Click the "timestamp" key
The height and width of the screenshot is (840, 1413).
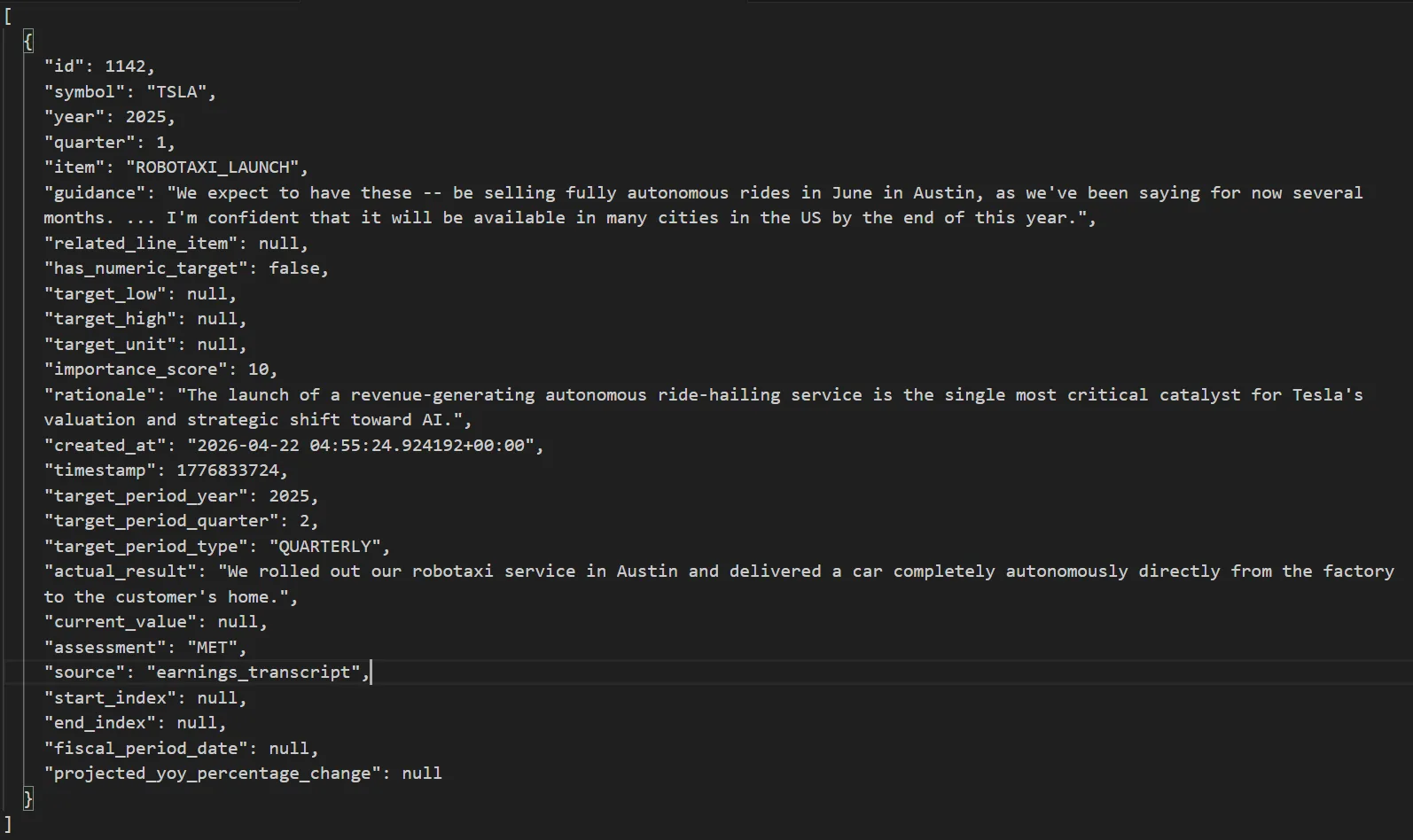click(x=100, y=471)
